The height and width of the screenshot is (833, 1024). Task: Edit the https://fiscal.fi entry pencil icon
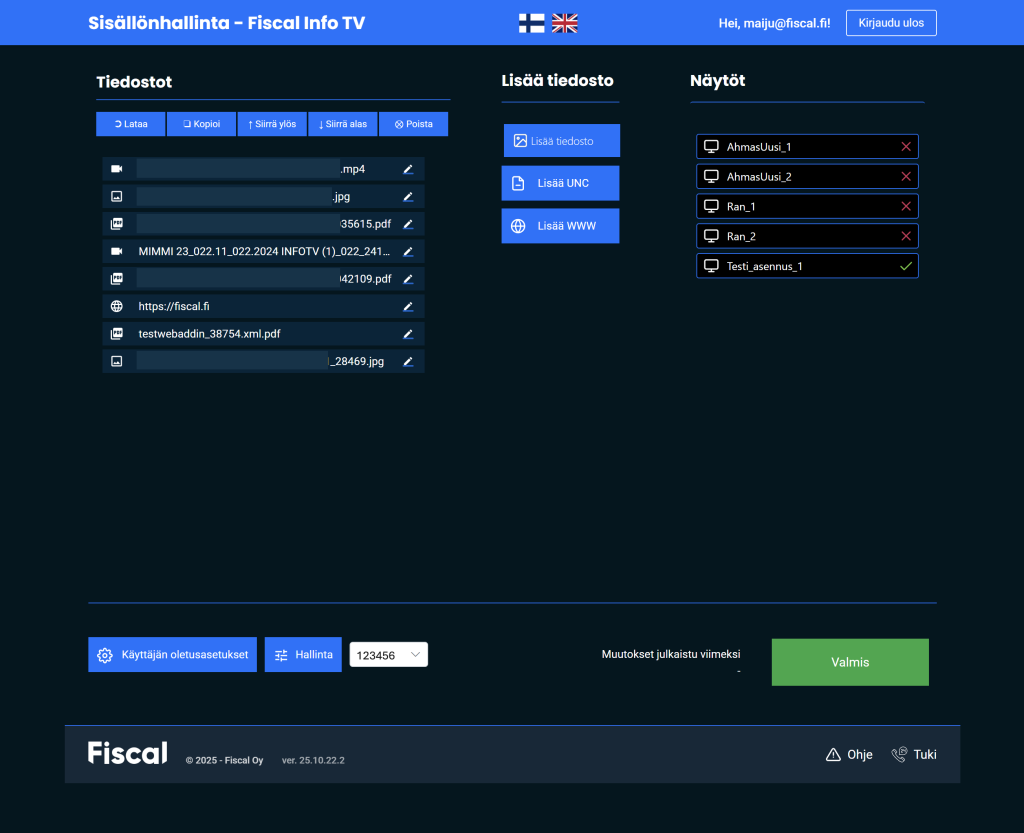pos(408,307)
